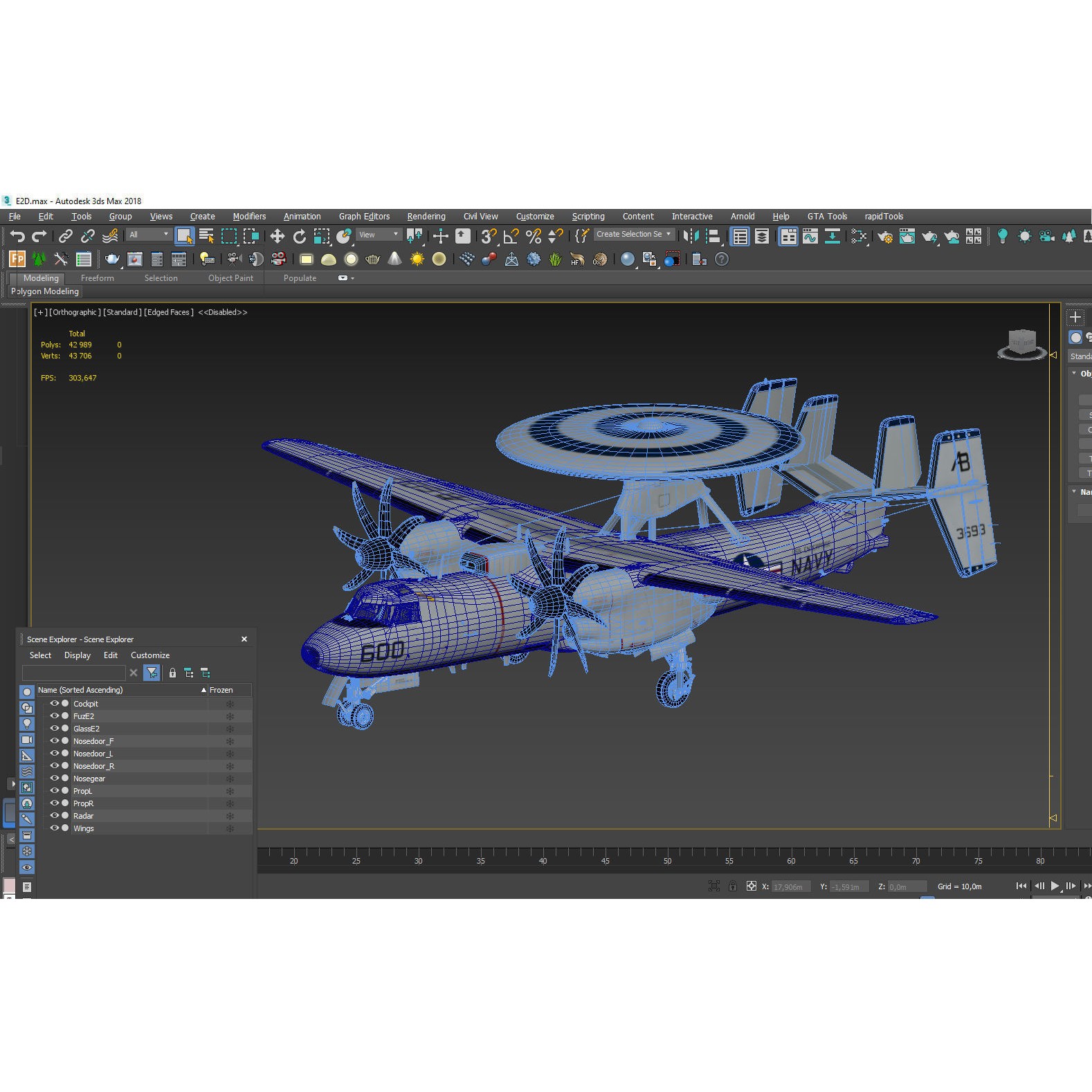This screenshot has height=1092, width=1092.
Task: Toggle Scene Explorer from main toolbar
Action: click(740, 237)
